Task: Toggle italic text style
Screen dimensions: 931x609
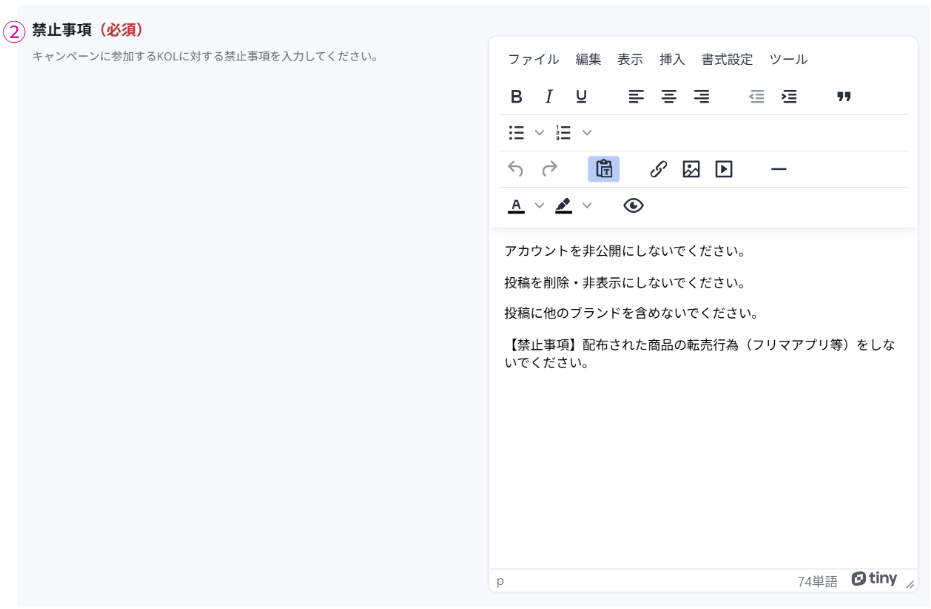Action: 549,97
